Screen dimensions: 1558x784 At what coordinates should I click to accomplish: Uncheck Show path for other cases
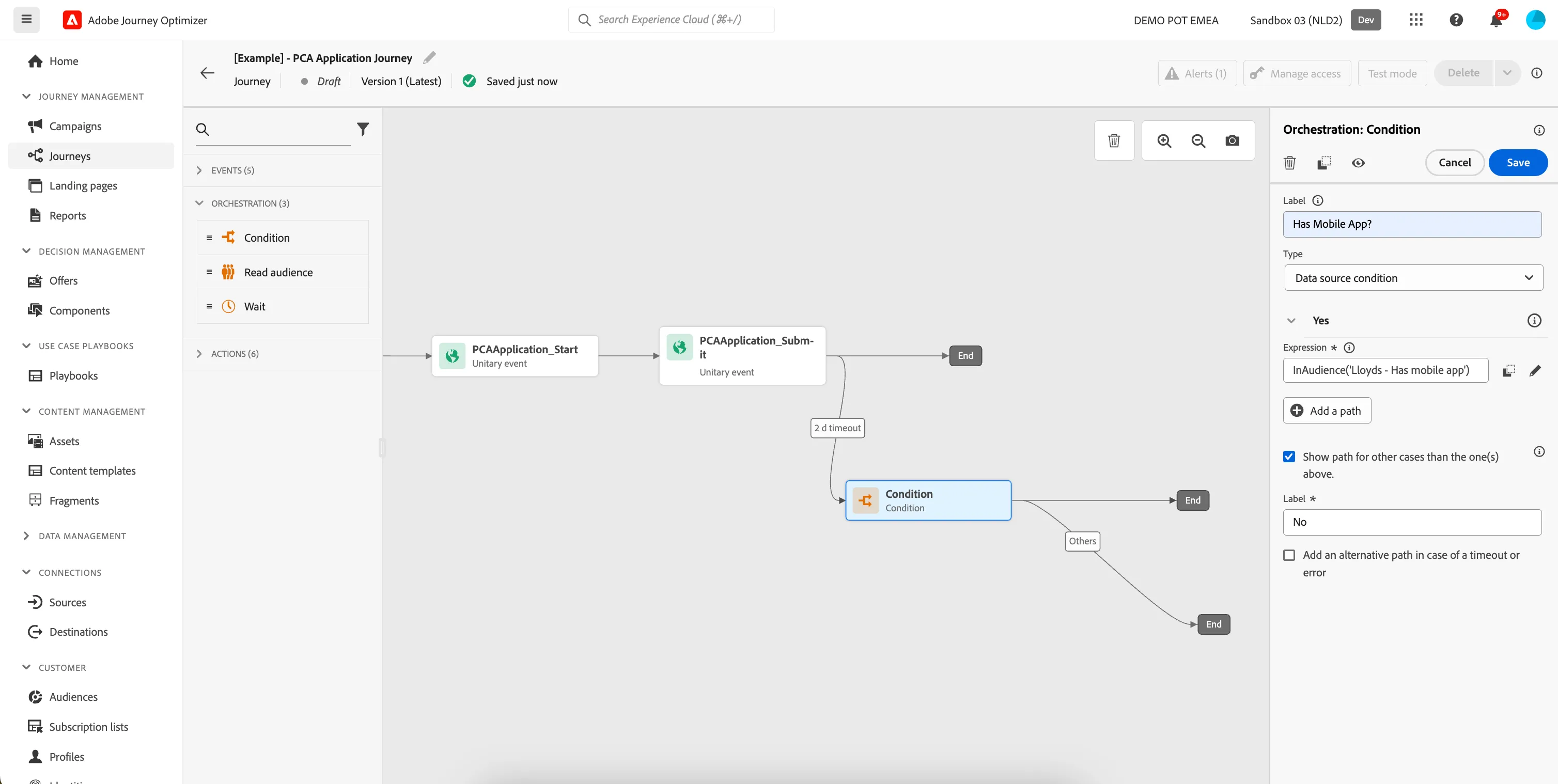[1289, 457]
